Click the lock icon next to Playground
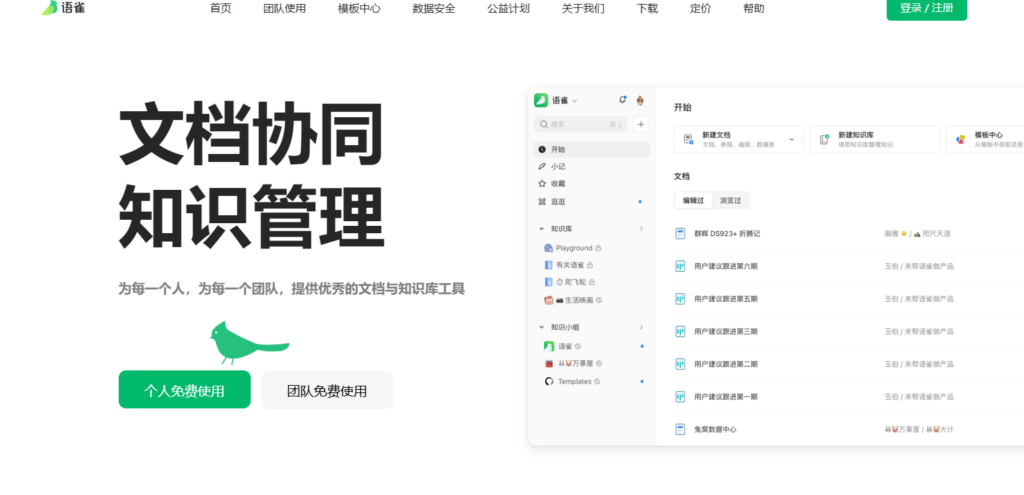The height and width of the screenshot is (495, 1024). point(598,248)
